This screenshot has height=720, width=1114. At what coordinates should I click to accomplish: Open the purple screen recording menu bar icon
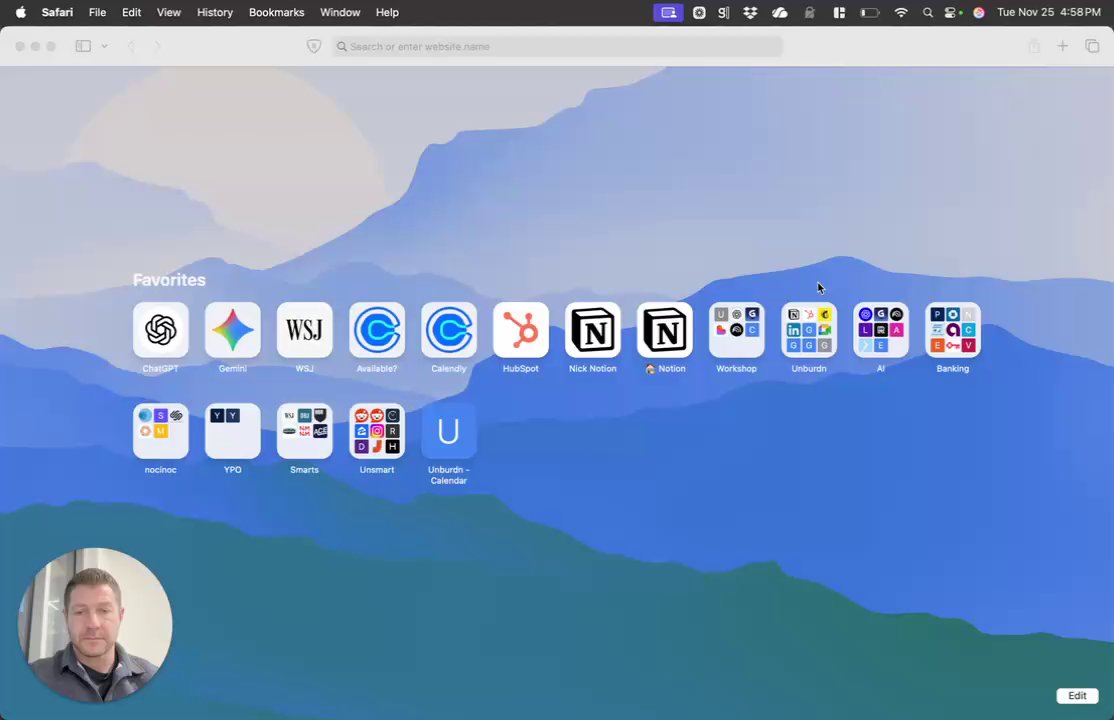(x=669, y=12)
